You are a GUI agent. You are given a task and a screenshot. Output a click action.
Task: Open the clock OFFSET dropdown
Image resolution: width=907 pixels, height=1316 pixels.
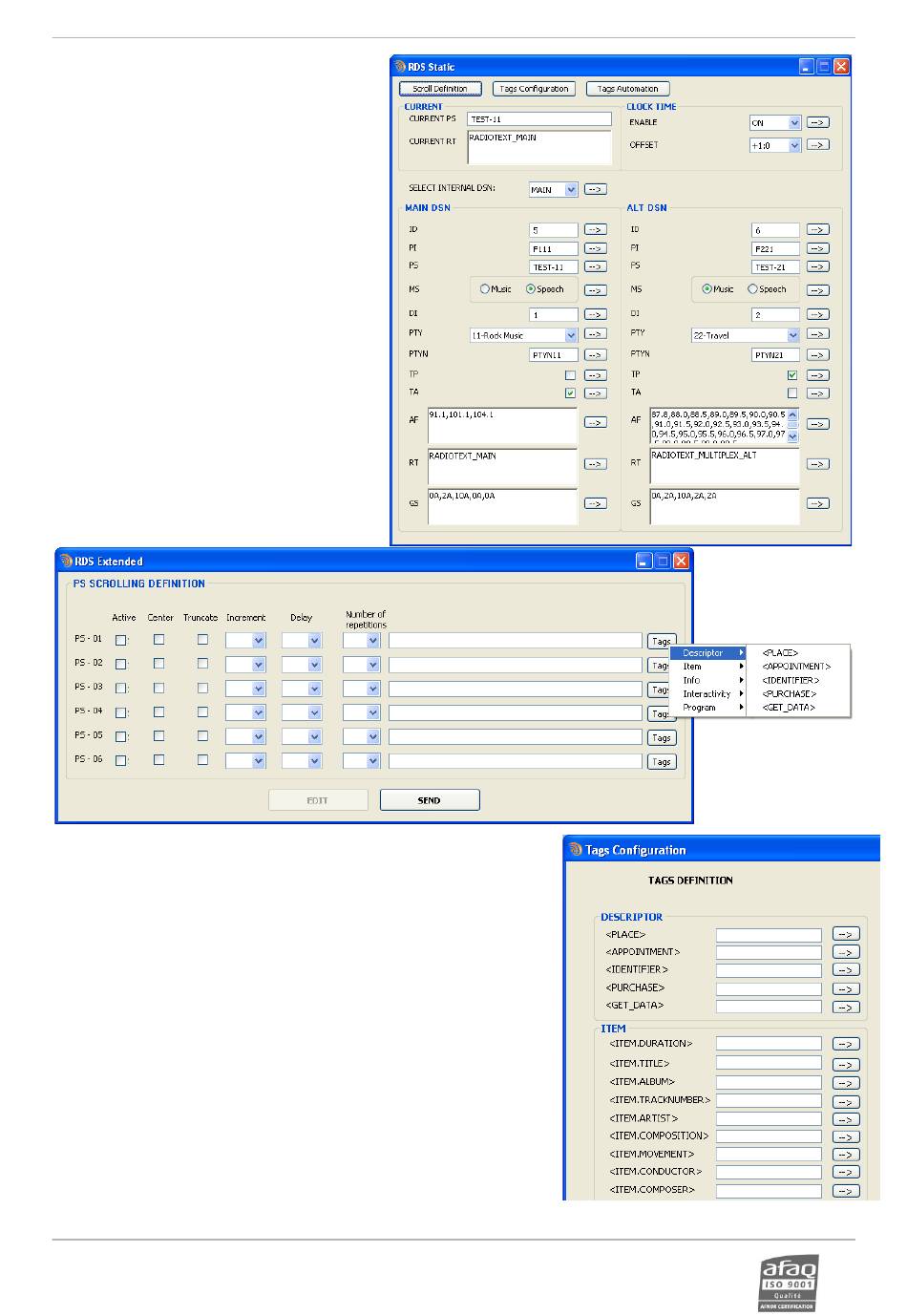coord(794,146)
